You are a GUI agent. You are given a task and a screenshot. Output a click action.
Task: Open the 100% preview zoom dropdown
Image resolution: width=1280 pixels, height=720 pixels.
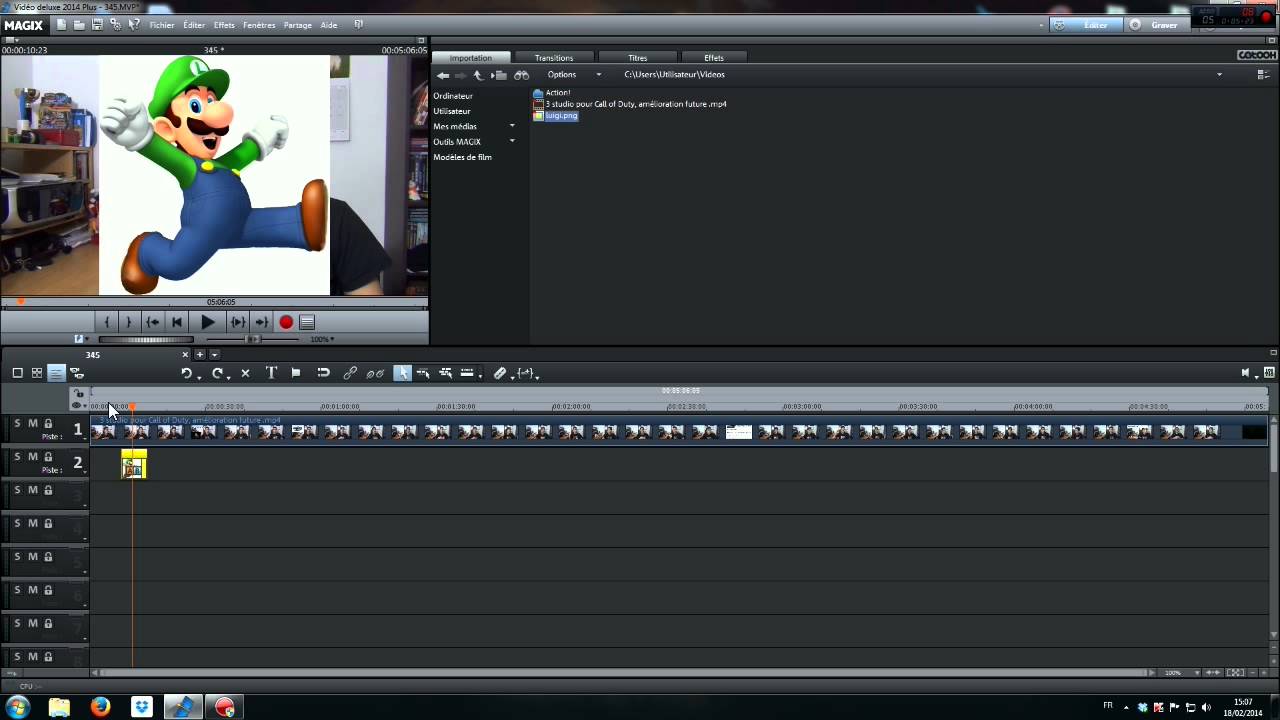[322, 339]
